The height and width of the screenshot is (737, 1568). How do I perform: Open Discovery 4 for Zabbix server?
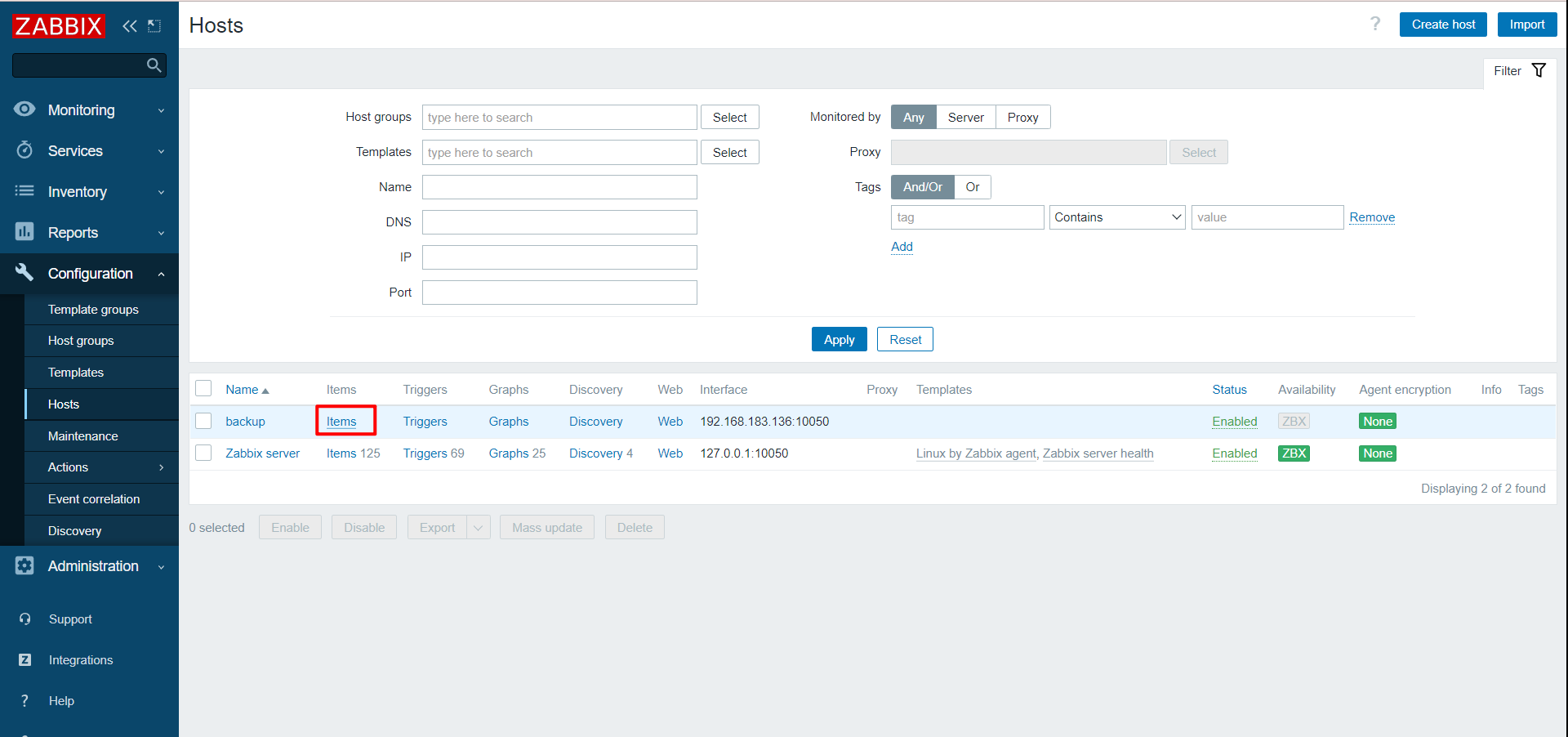[x=601, y=453]
